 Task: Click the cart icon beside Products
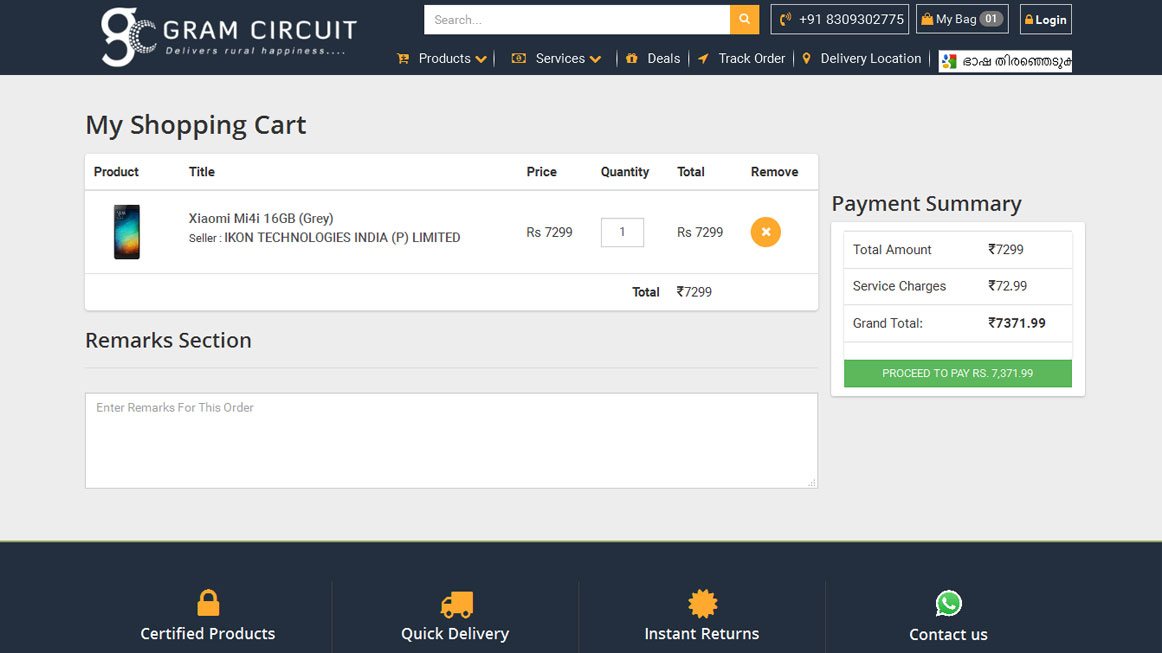tap(403, 59)
